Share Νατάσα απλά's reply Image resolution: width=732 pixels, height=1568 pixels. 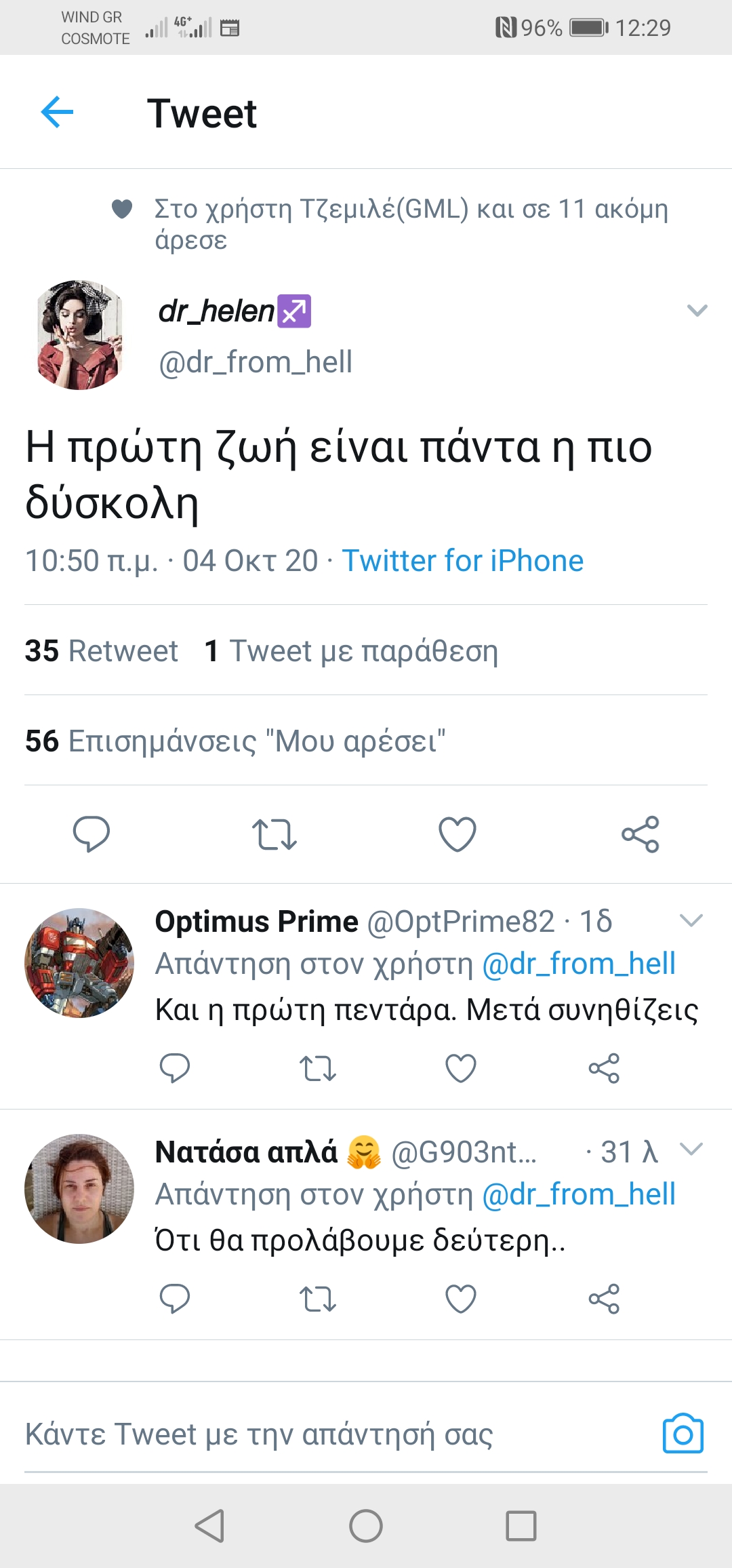click(603, 1299)
